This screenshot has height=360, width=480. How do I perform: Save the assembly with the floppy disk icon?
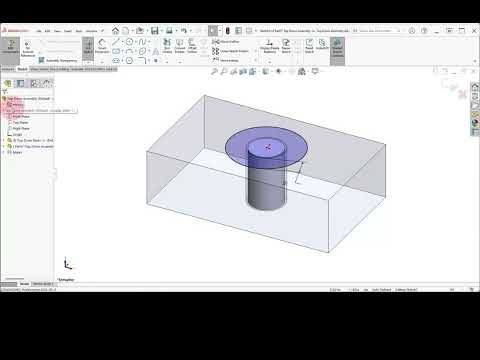click(x=155, y=31)
